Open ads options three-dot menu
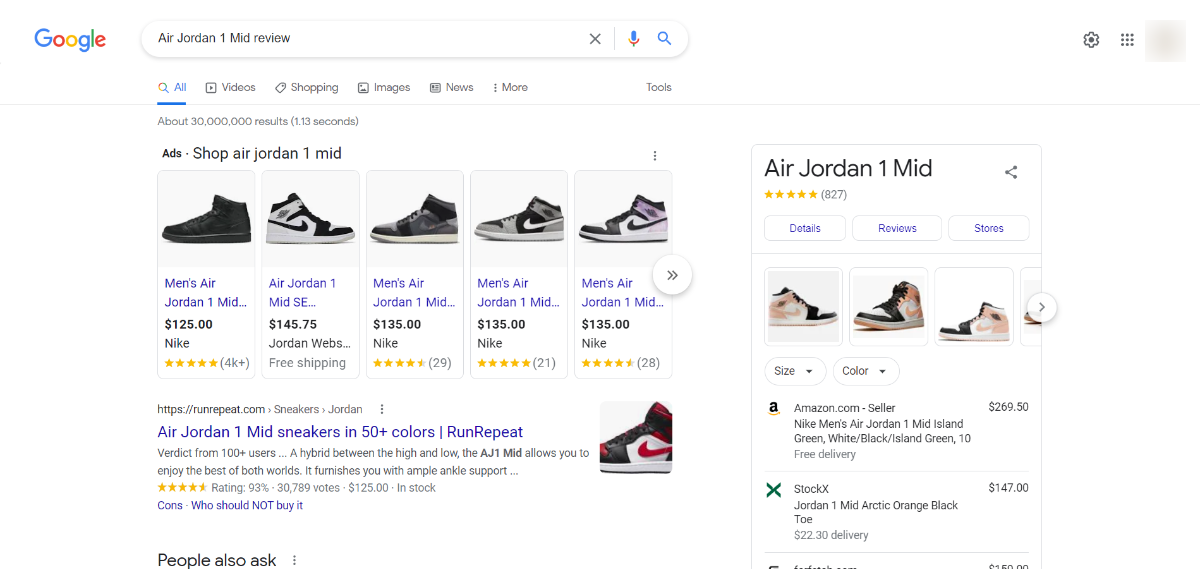The image size is (1200, 569). click(x=655, y=155)
